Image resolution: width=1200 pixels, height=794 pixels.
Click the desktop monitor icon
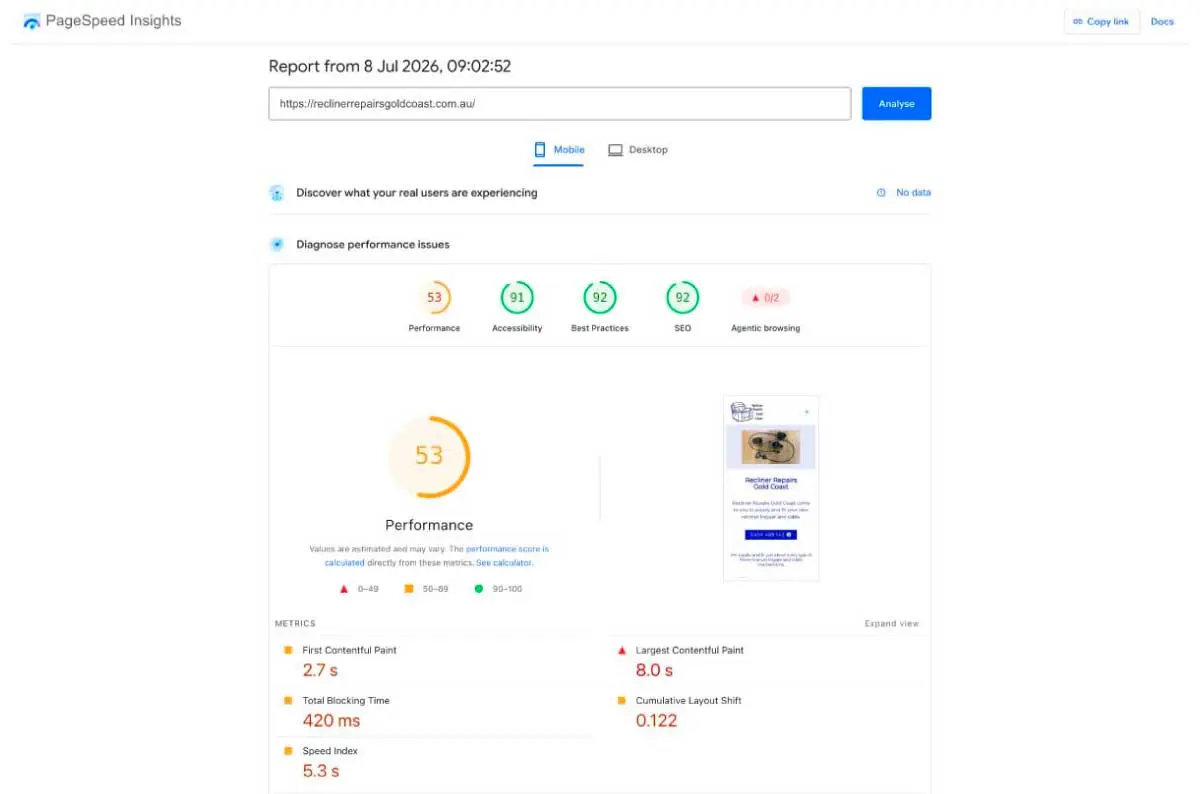(615, 150)
